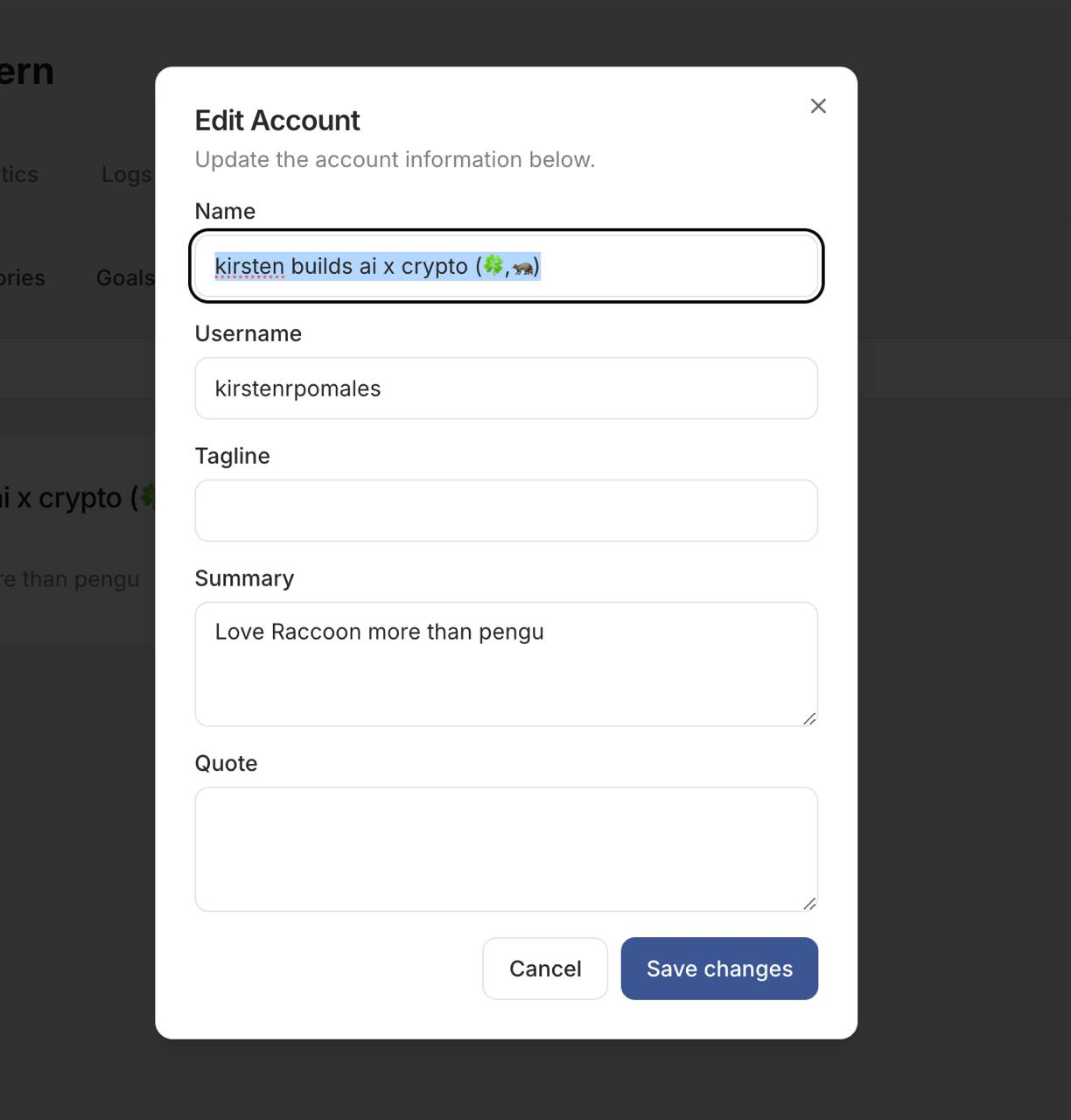Close the Edit Account dialog via X icon

pyautogui.click(x=817, y=106)
